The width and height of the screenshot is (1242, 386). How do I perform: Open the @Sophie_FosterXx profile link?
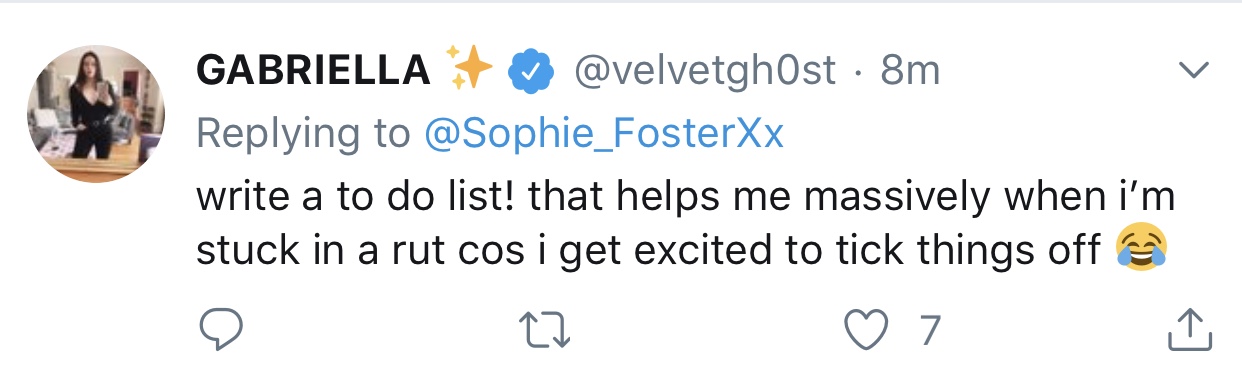coord(604,134)
